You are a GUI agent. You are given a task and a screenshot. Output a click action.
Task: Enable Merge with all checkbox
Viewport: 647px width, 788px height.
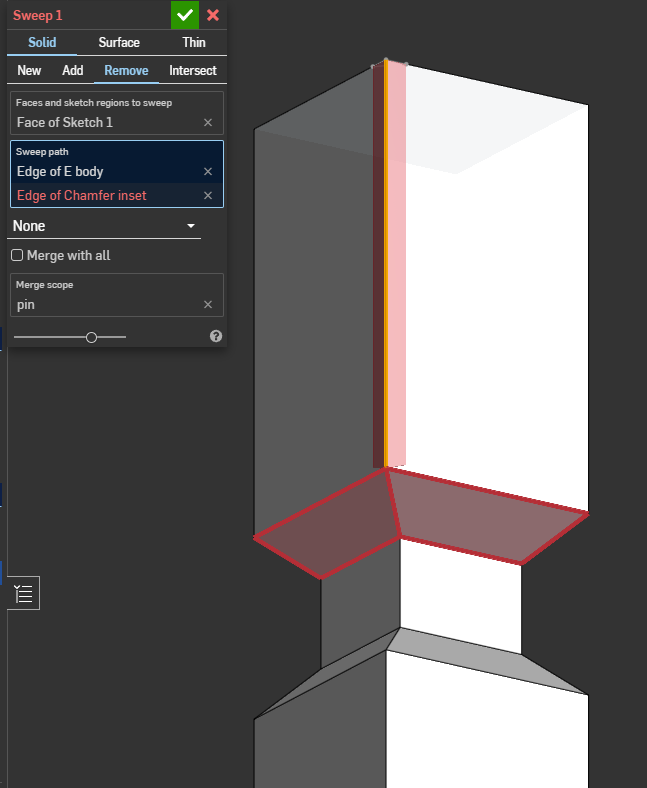pos(17,255)
